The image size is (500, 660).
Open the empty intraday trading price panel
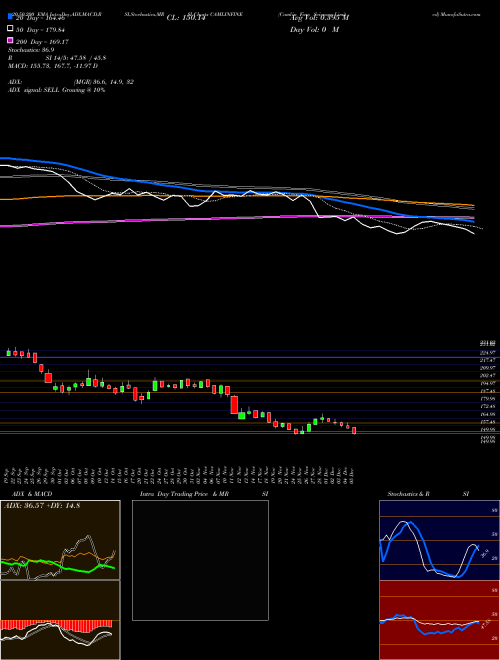point(200,560)
